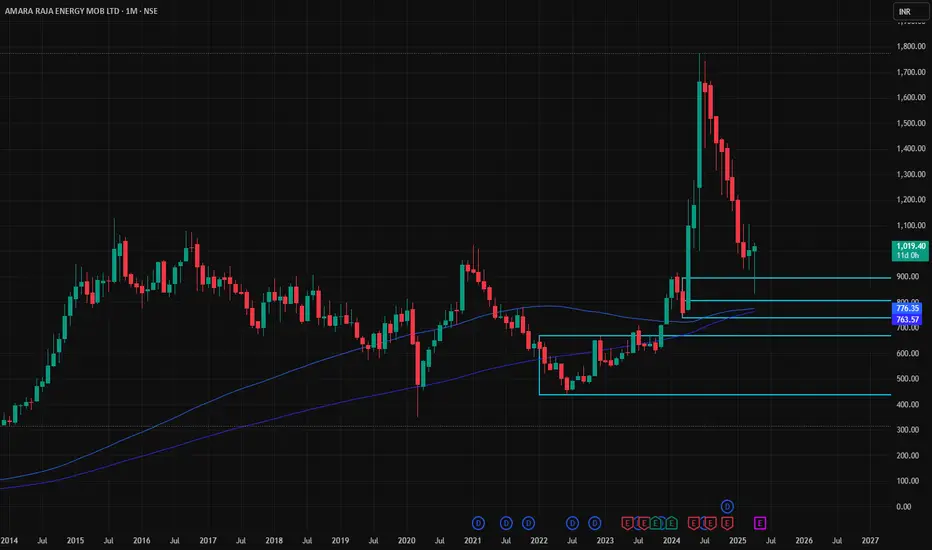Open red earnings marker right after Jul 2023
Image resolution: width=932 pixels, height=550 pixels.
click(x=644, y=523)
